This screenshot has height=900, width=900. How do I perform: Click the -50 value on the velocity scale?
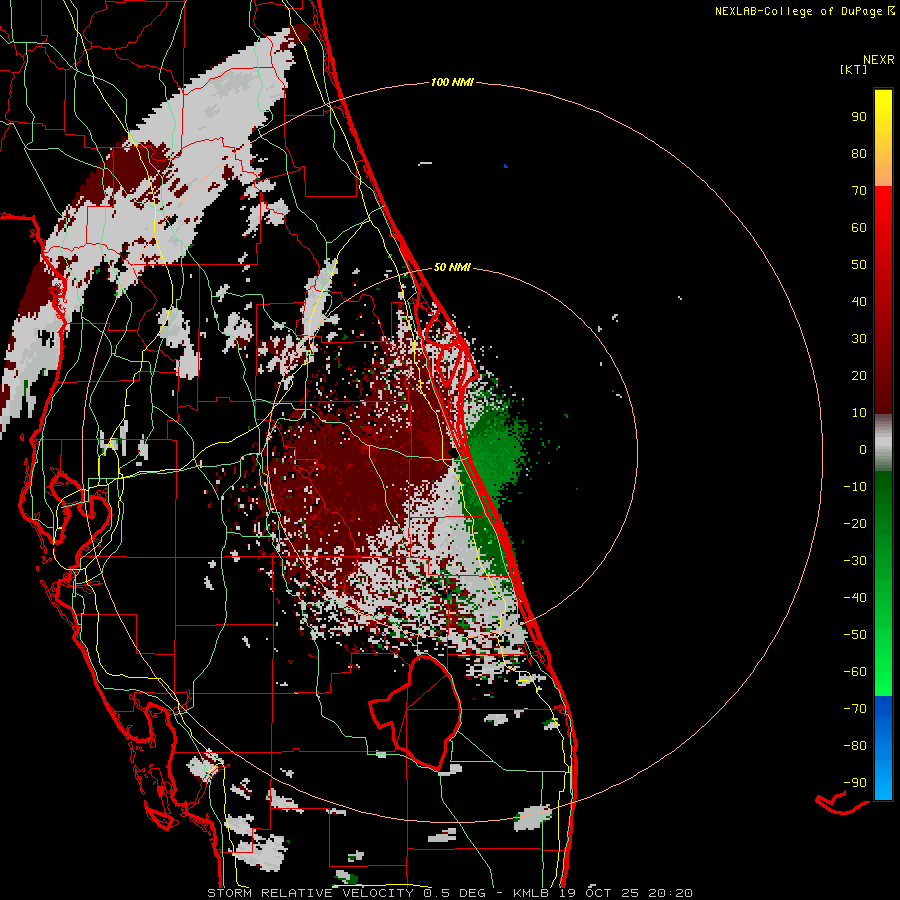pos(855,635)
